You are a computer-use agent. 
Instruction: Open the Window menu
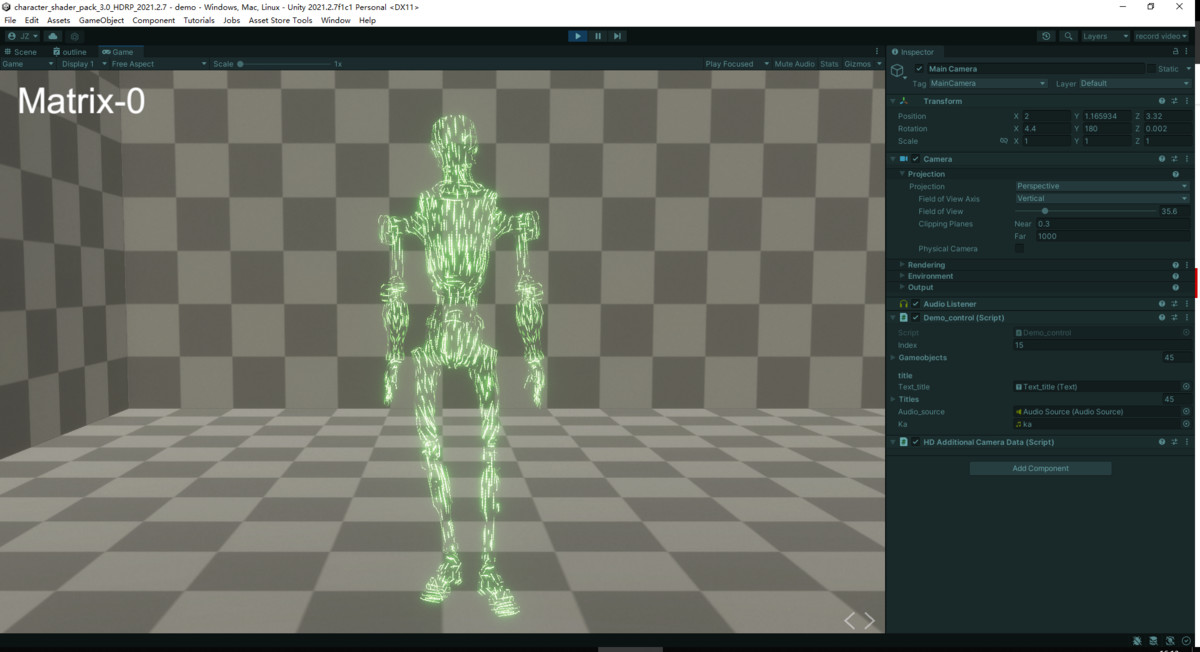coord(335,19)
